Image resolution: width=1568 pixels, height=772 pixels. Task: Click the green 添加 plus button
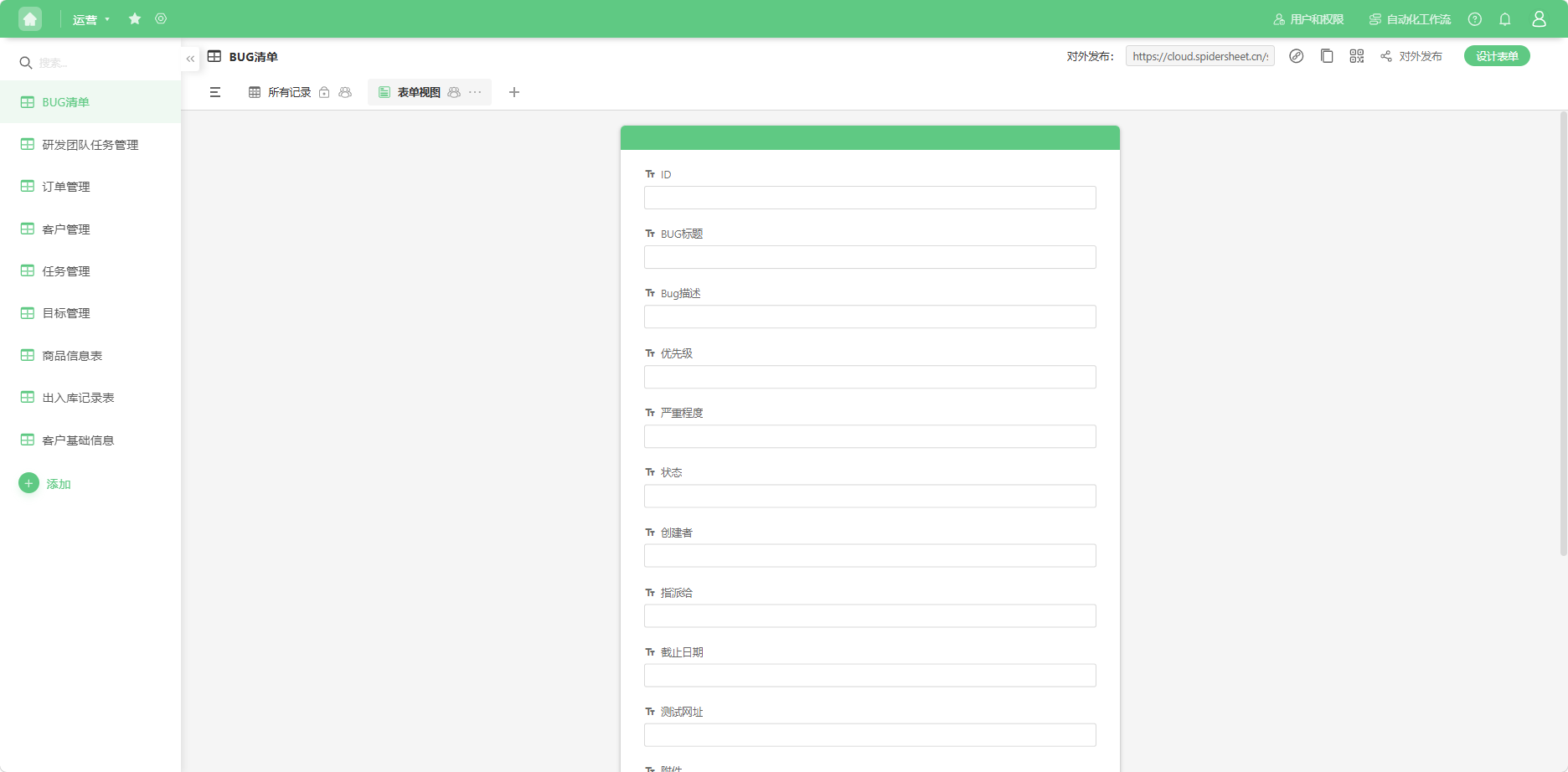tap(29, 483)
